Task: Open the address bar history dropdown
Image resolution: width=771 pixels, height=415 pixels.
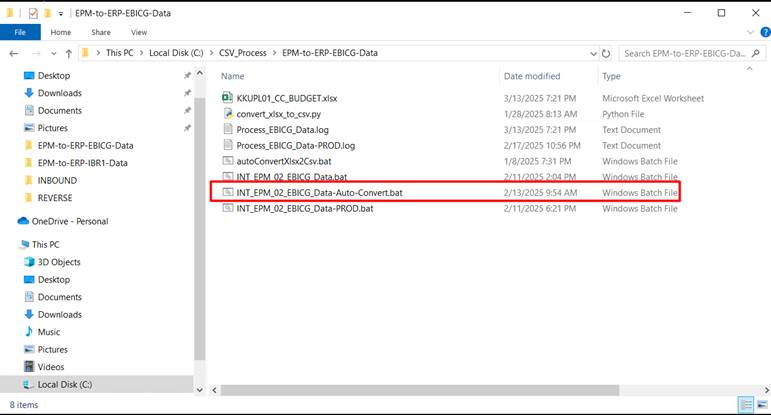Action: click(593, 54)
